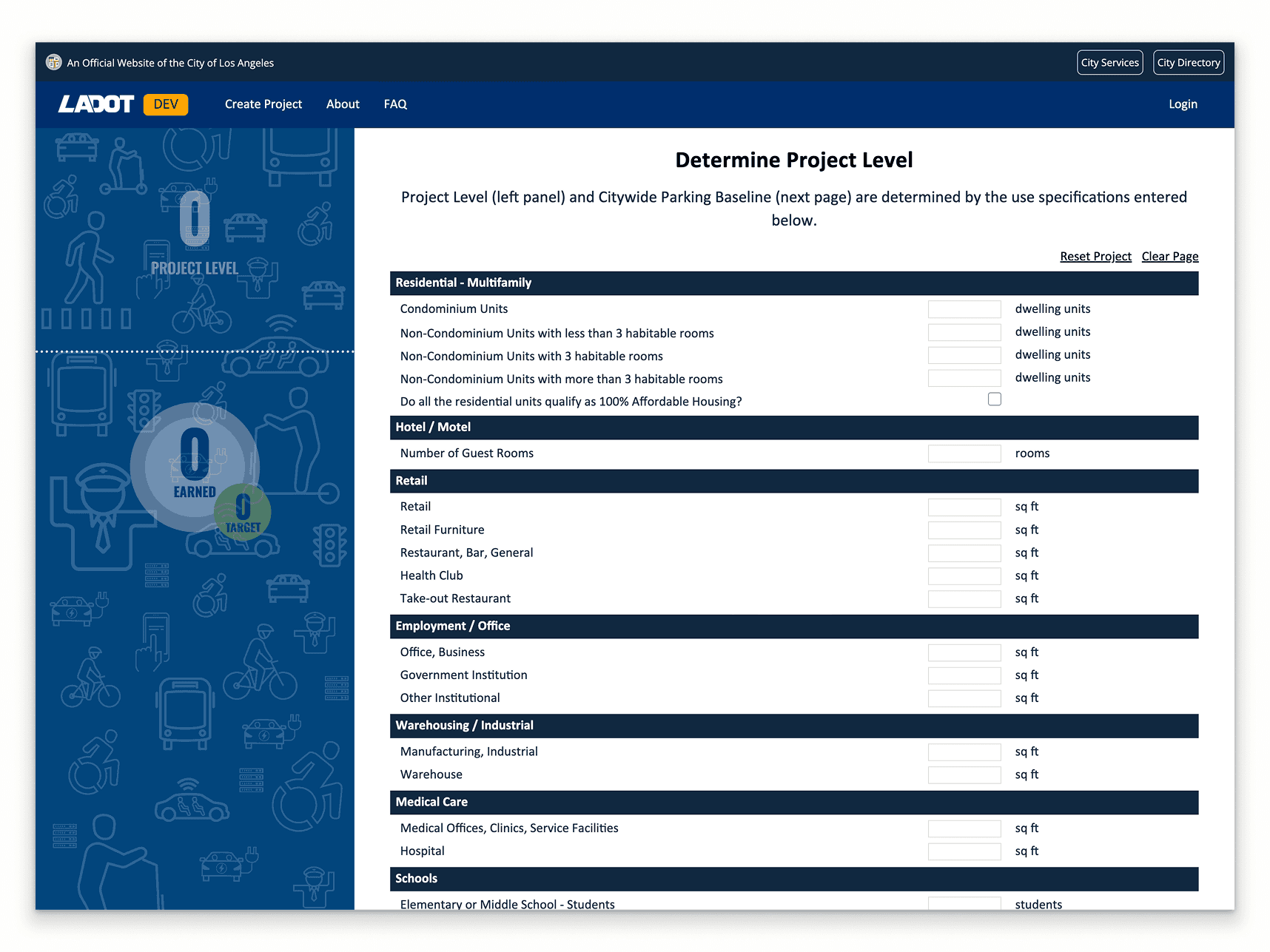Click the Warehousing / Industrial section header
Viewport: 1270px width, 952px height.
tap(794, 726)
